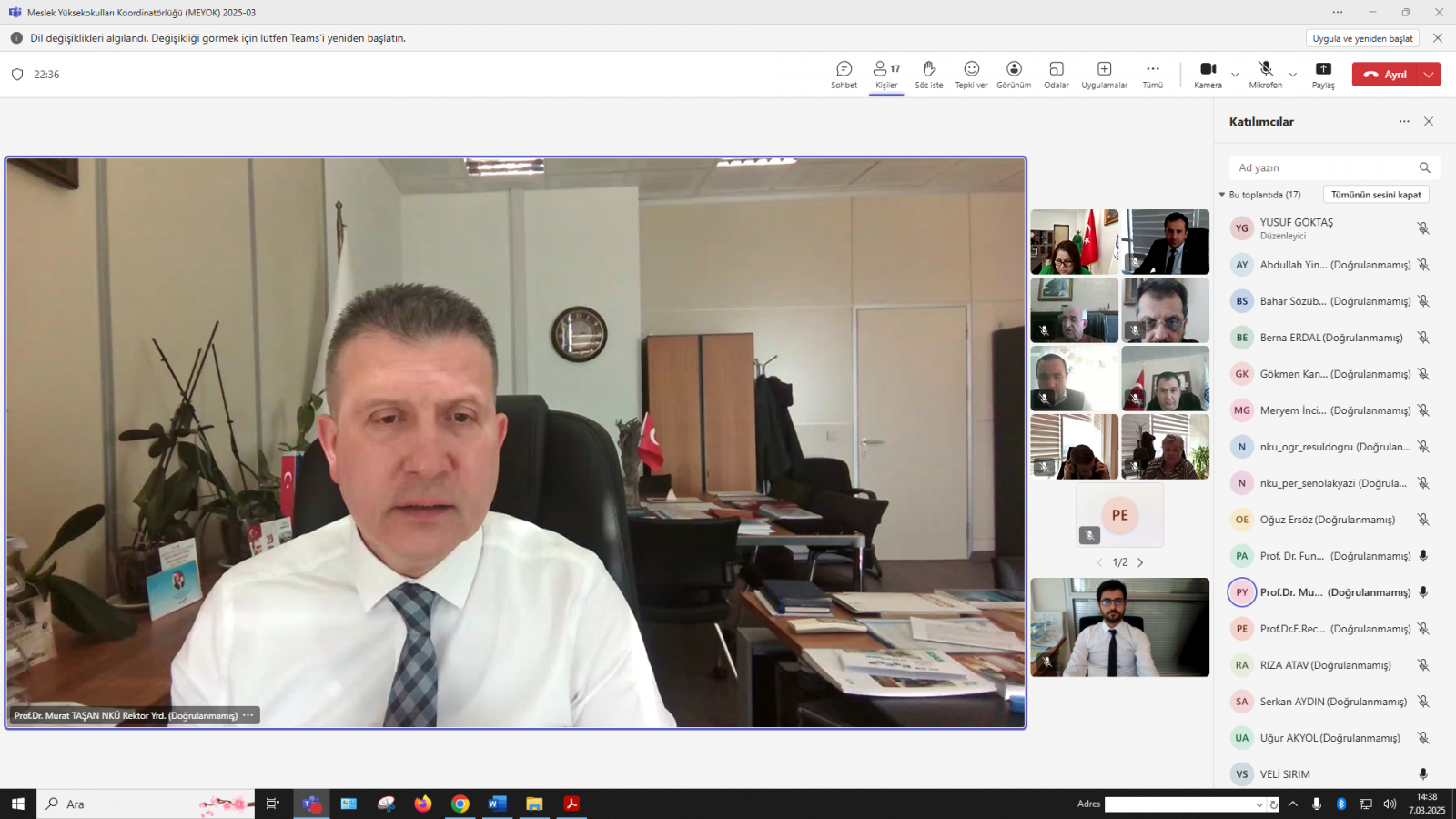Expand microphone options arrow next to Mikrofon
Image resolution: width=1456 pixels, height=819 pixels.
[1292, 75]
